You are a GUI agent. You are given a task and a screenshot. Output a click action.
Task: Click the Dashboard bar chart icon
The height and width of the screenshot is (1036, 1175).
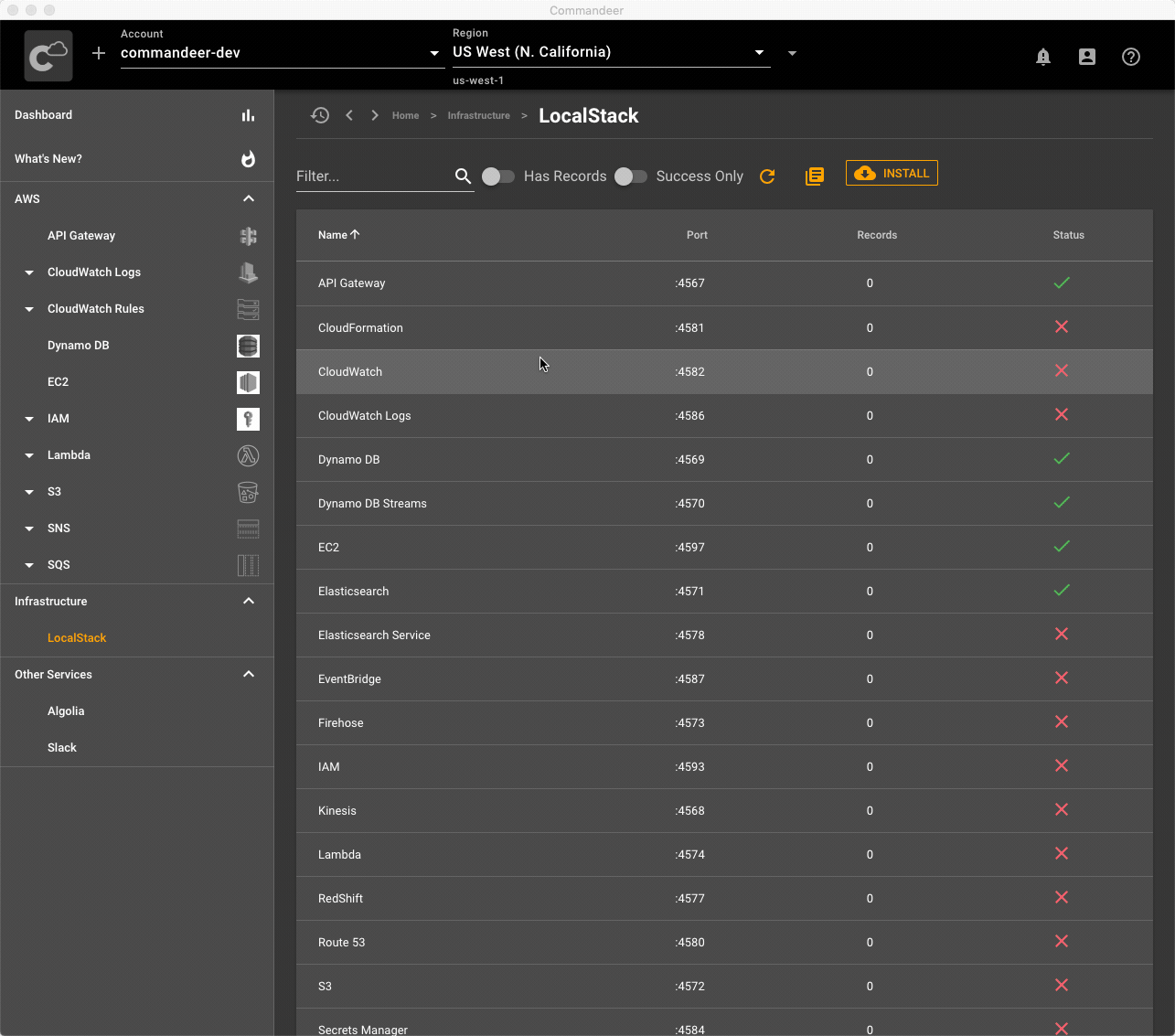[x=248, y=115]
